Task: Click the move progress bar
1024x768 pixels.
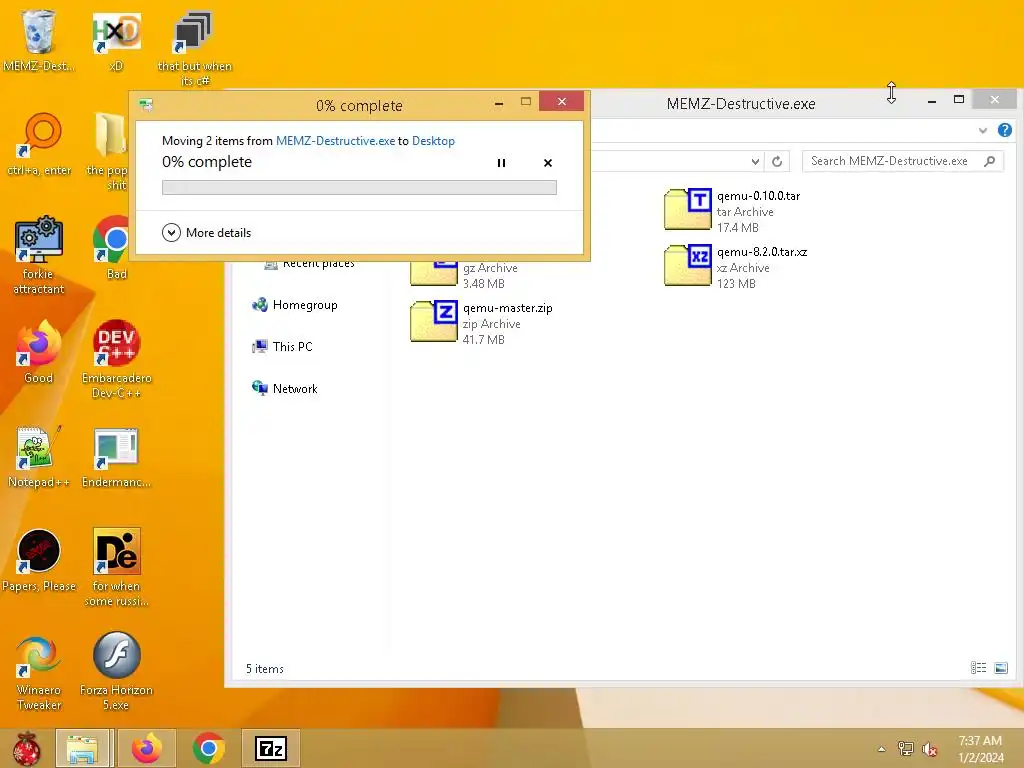Action: coord(359,188)
